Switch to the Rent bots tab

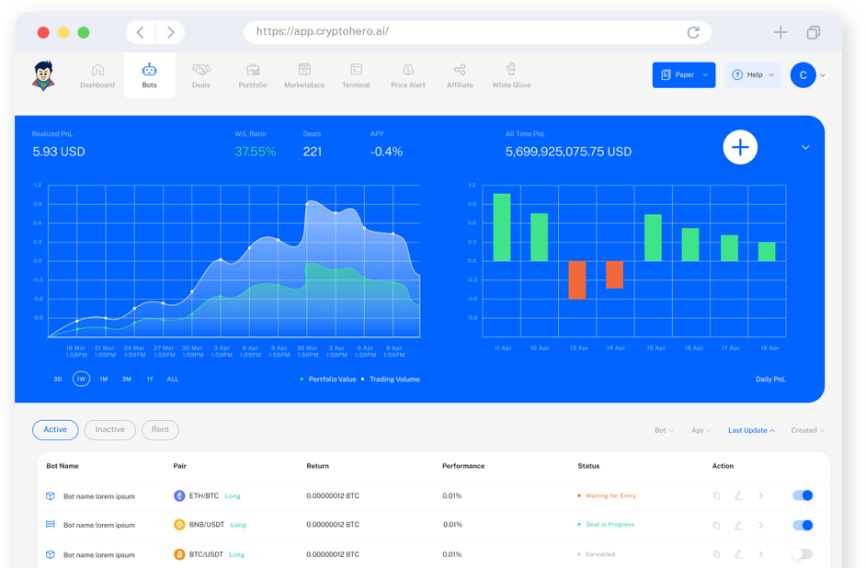click(x=160, y=430)
